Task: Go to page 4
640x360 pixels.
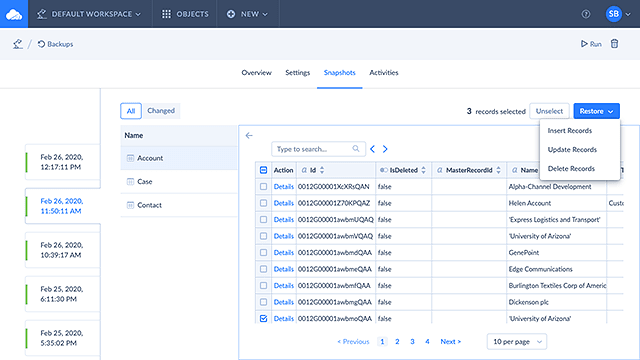Action: click(427, 342)
